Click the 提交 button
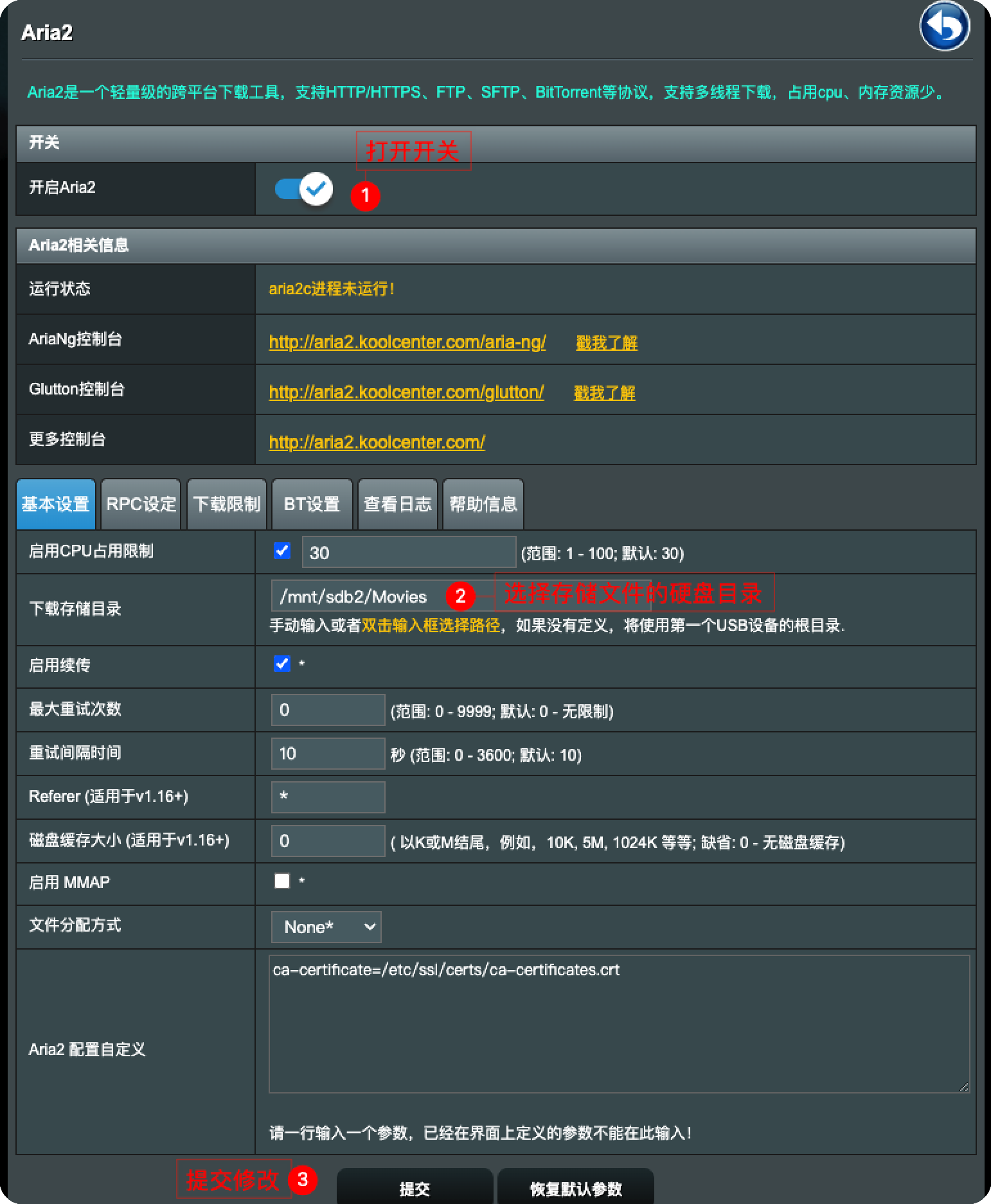Screen dimensions: 991x1204 [415, 1188]
